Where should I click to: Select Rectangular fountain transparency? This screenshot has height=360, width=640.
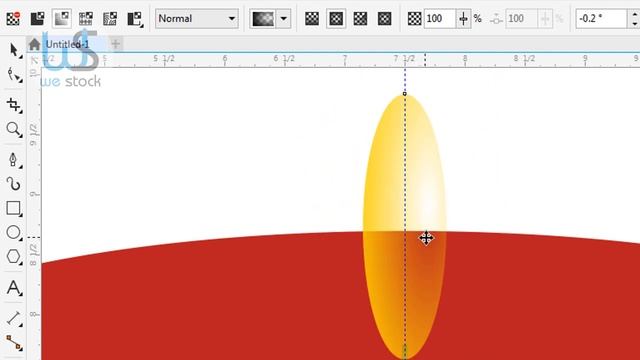coord(384,19)
